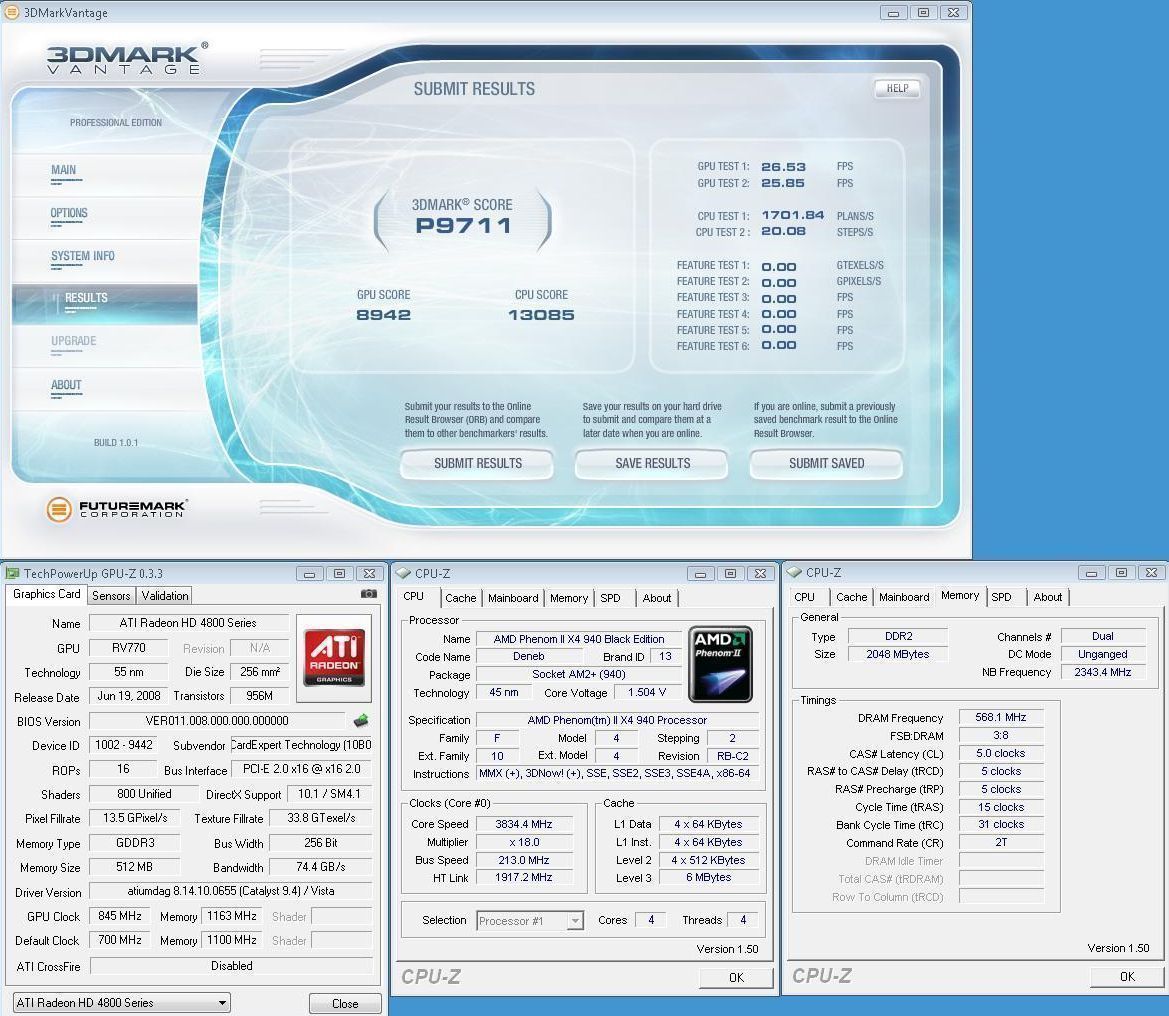Select the Graphics Card tab in GPU-Z

pyautogui.click(x=46, y=594)
